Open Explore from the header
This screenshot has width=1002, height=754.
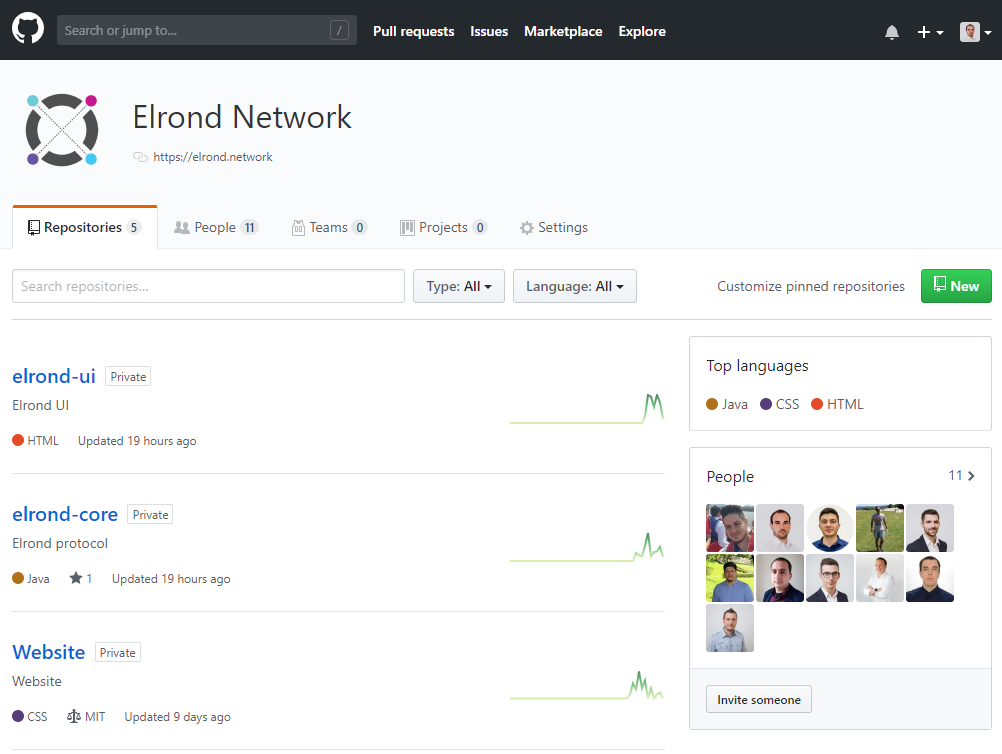coord(642,31)
